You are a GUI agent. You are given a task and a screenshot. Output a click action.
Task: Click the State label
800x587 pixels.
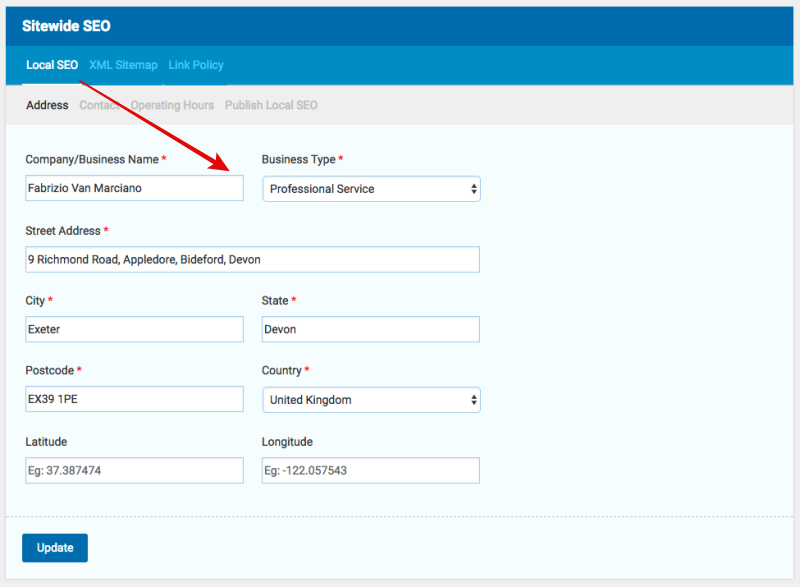[x=275, y=301]
